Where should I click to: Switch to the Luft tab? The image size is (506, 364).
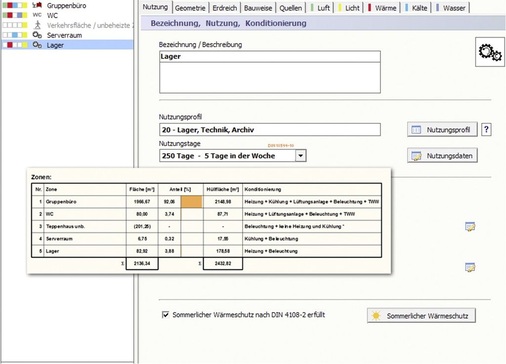(x=320, y=8)
